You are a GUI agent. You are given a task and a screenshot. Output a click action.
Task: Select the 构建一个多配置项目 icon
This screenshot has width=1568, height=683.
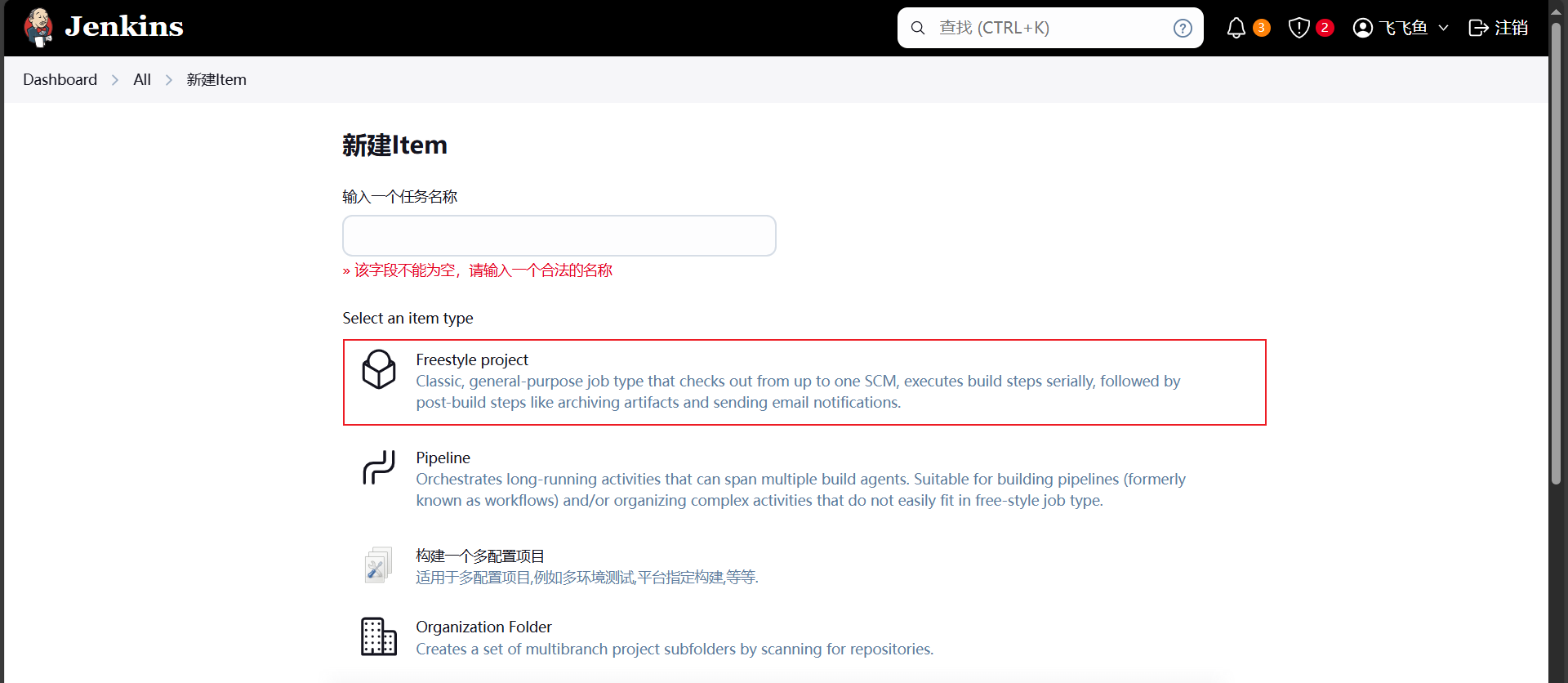(379, 565)
